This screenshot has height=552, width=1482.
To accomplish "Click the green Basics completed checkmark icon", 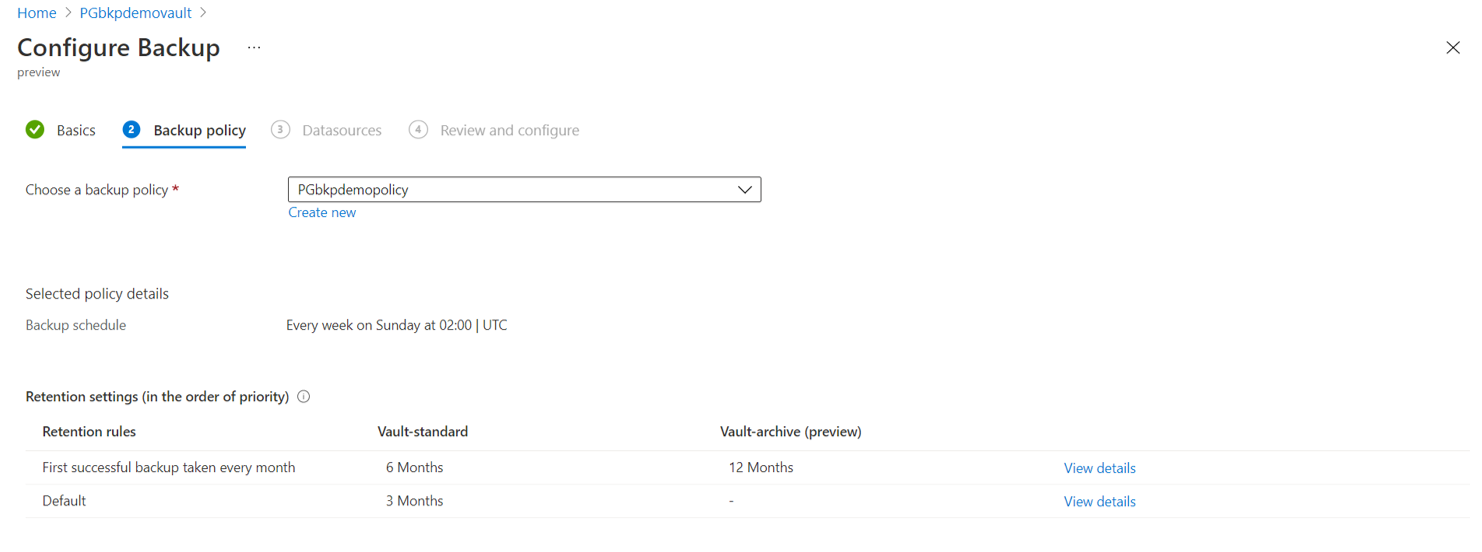I will pyautogui.click(x=35, y=130).
